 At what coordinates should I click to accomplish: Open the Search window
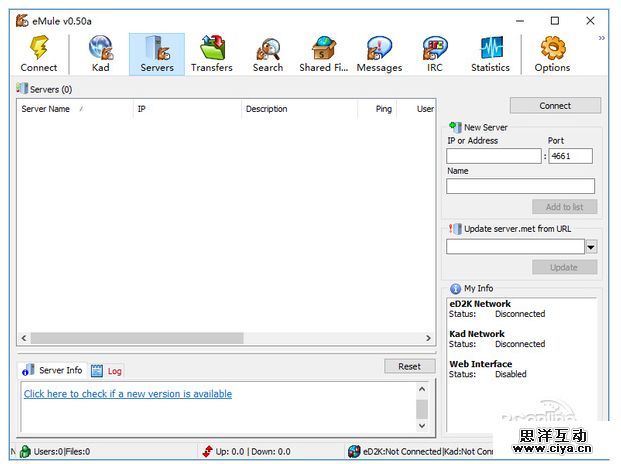267,48
